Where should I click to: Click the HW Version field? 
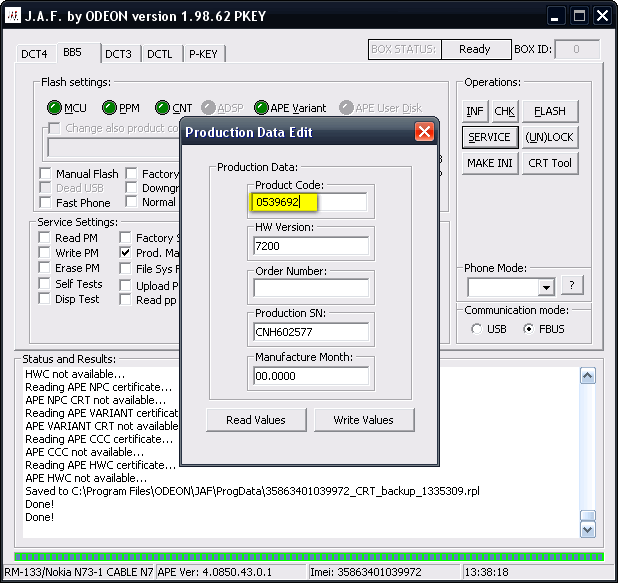click(x=311, y=246)
